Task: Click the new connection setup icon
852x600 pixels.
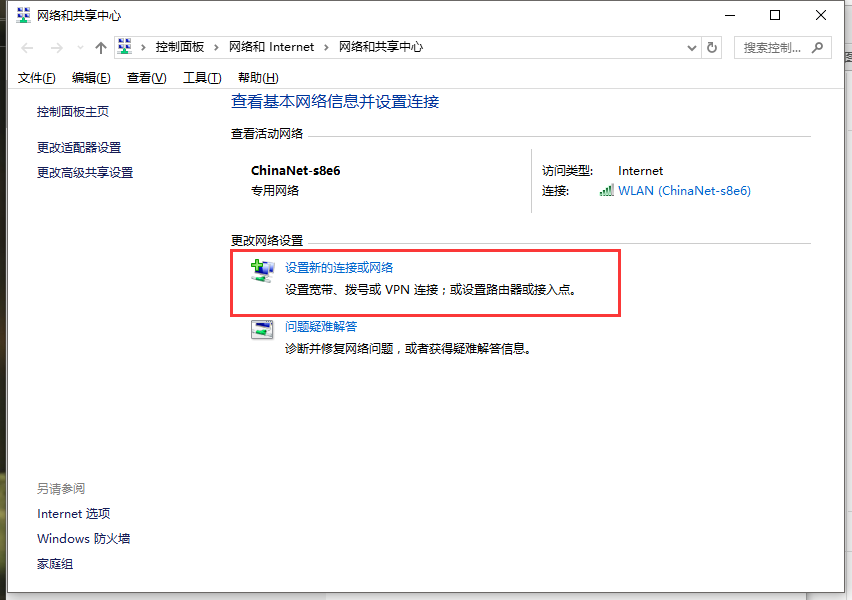Action: pyautogui.click(x=262, y=271)
